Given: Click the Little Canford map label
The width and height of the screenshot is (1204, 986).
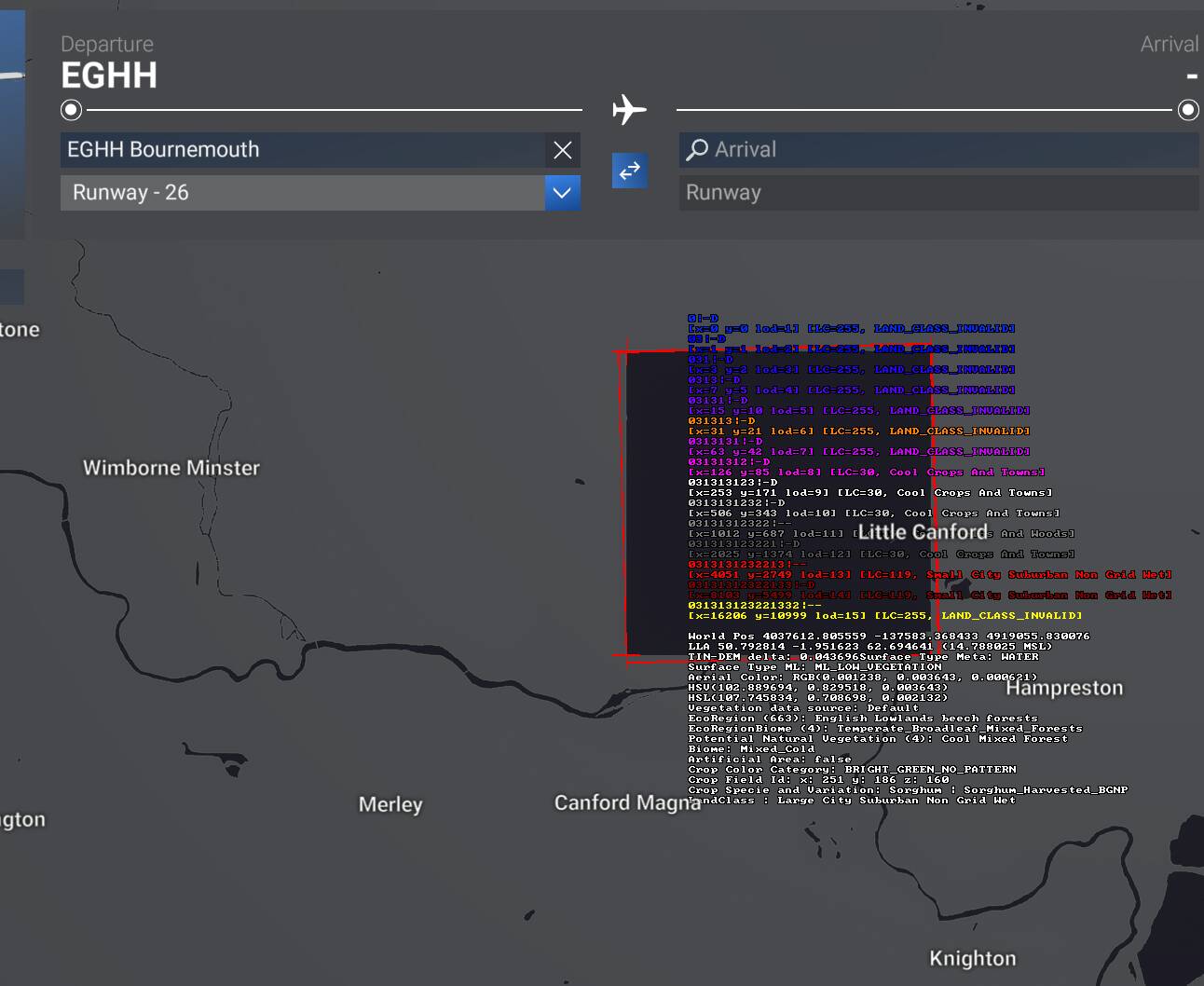Looking at the screenshot, I should click(923, 532).
